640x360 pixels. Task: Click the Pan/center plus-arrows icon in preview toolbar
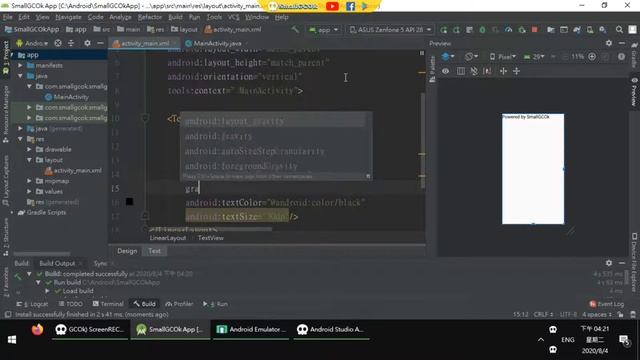516,71
